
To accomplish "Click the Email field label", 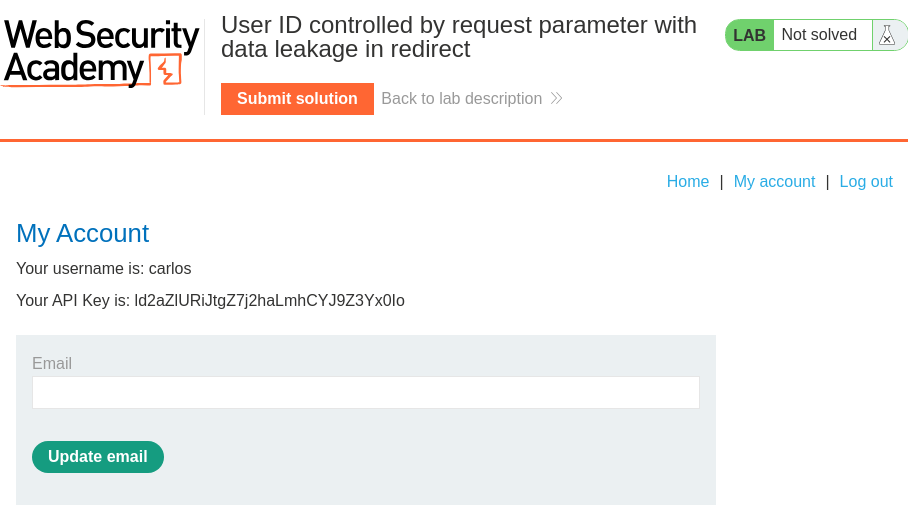I will point(52,363).
